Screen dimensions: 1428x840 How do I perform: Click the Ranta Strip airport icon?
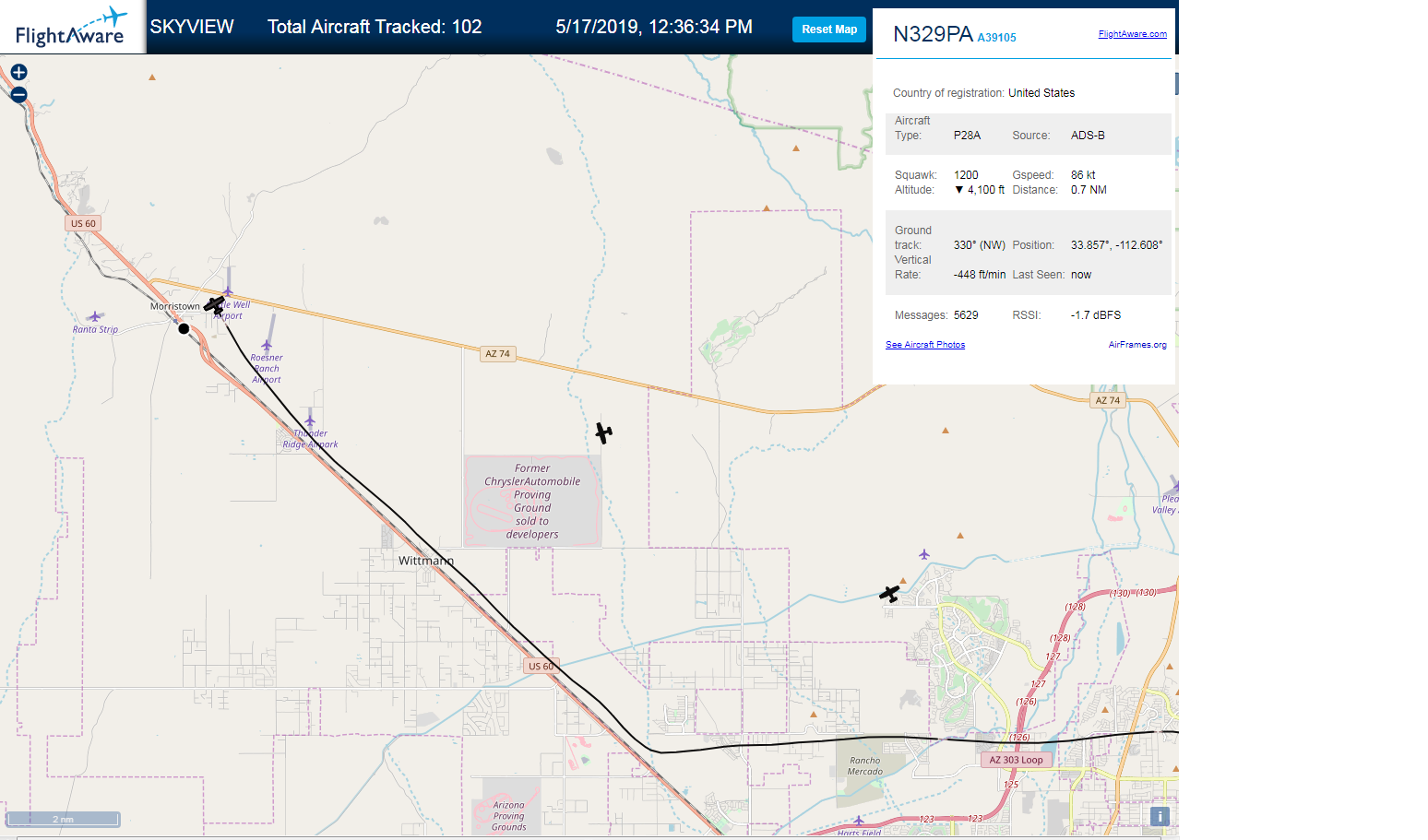(94, 316)
